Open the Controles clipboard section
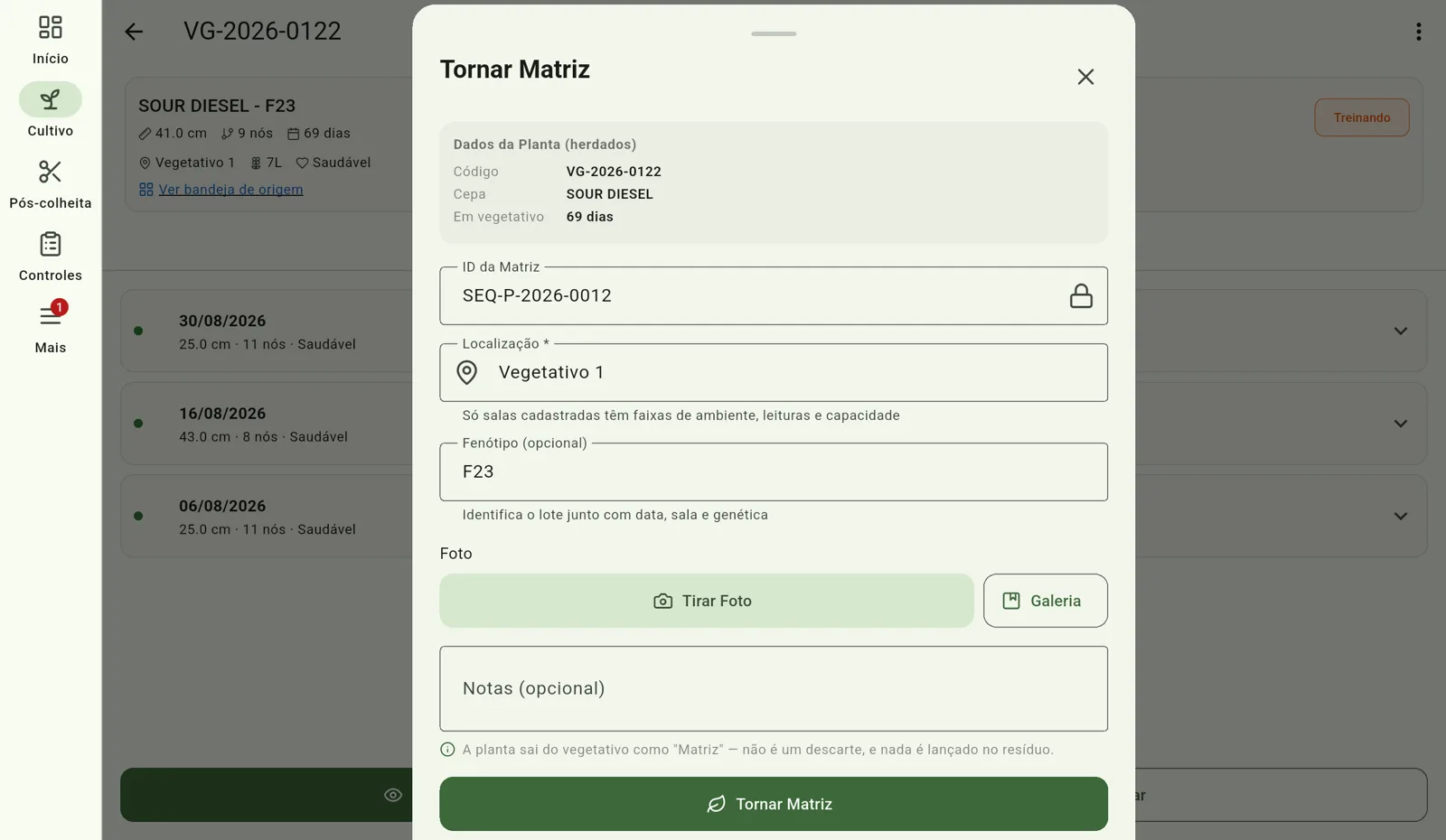Screen dimensions: 1446x840 (x=51, y=257)
